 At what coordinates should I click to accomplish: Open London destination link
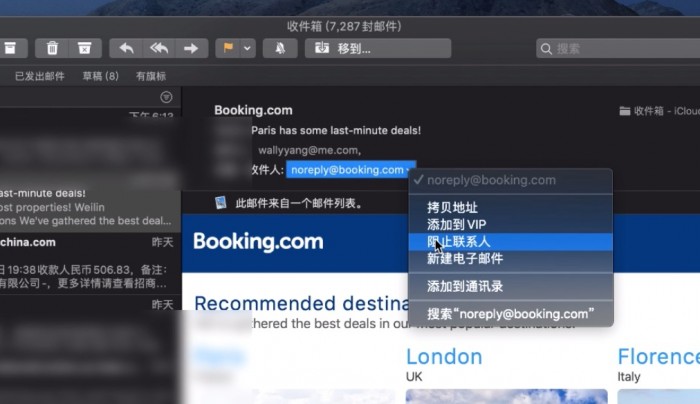pos(444,357)
